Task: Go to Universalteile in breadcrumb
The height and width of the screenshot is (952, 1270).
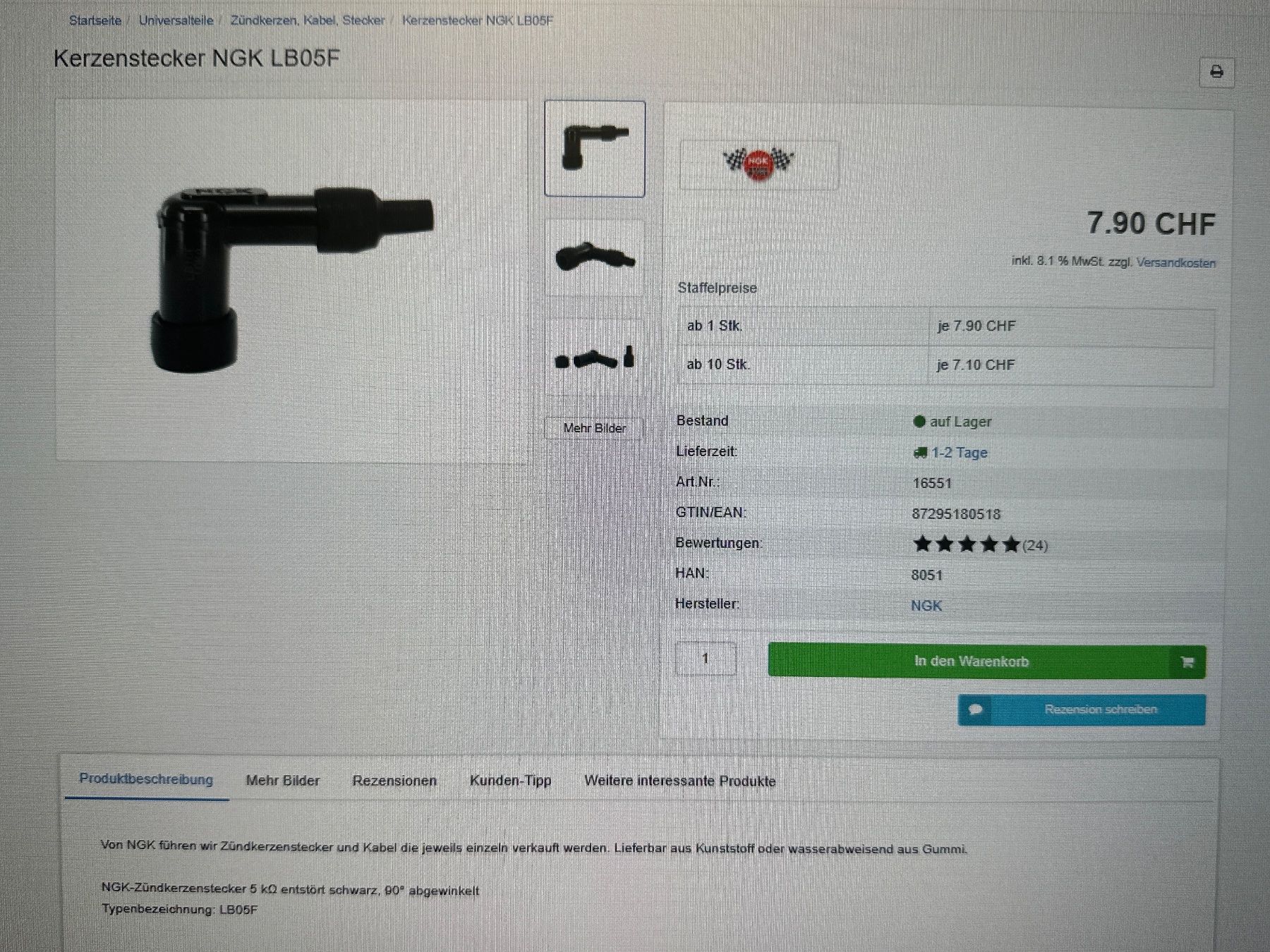Action: 176,20
